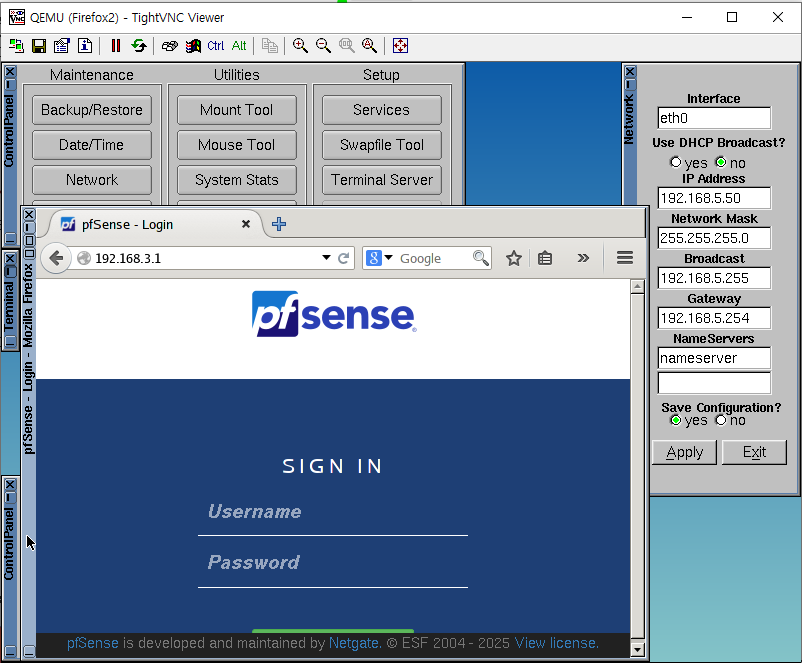
Task: Reload the current page icon
Action: point(344,258)
